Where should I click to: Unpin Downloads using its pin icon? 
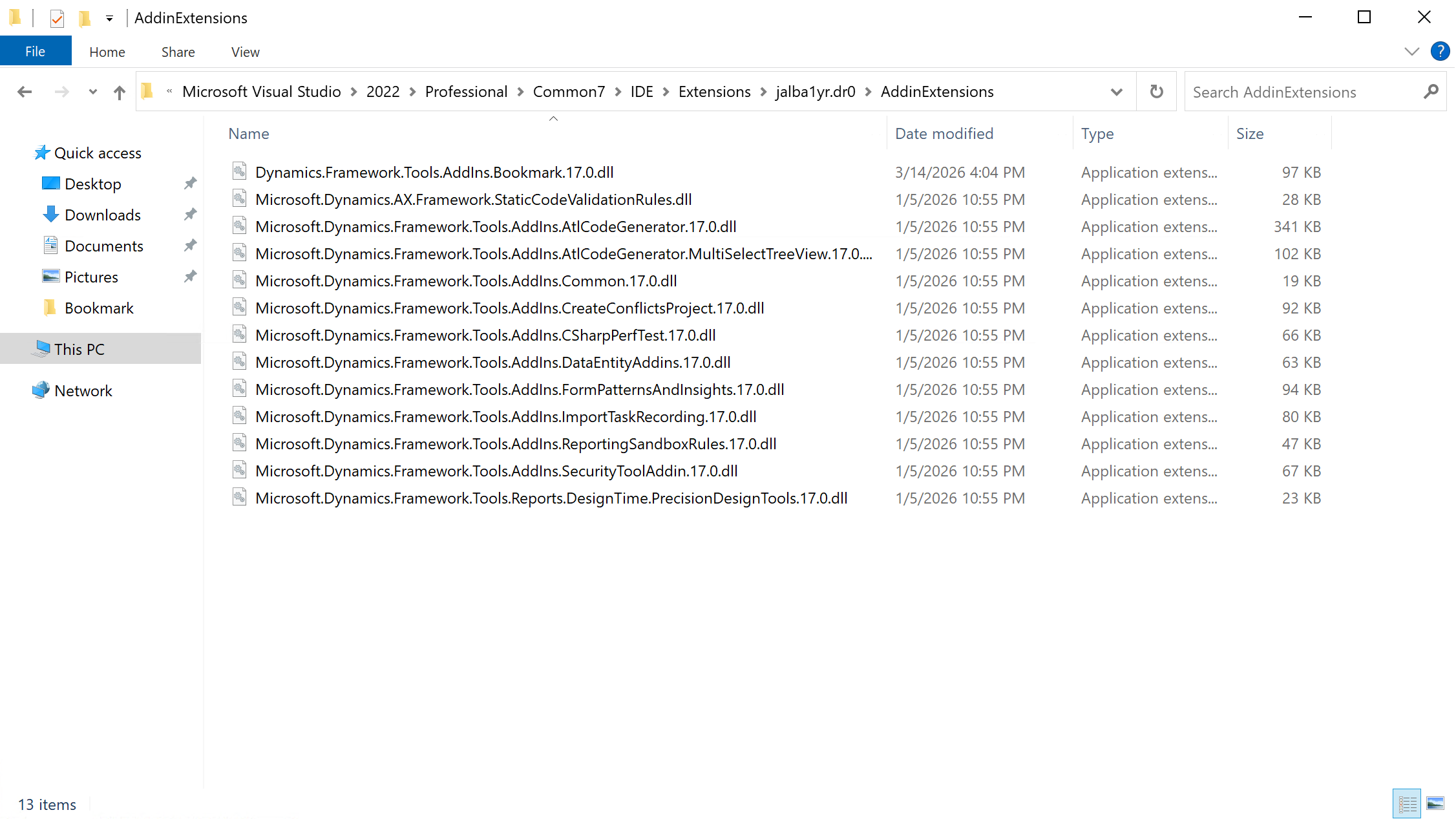click(190, 215)
